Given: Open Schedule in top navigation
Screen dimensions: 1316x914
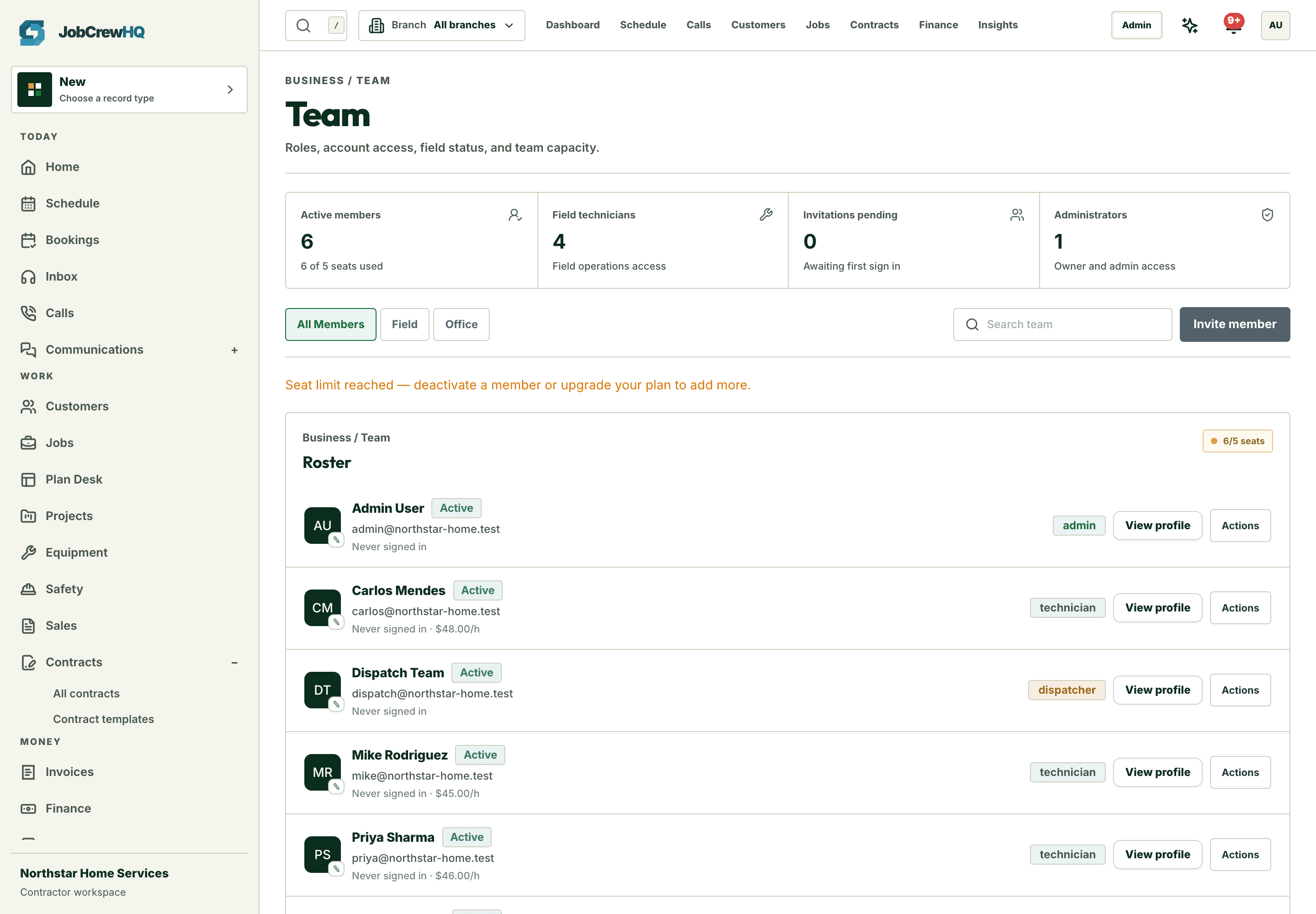Looking at the screenshot, I should pos(642,25).
